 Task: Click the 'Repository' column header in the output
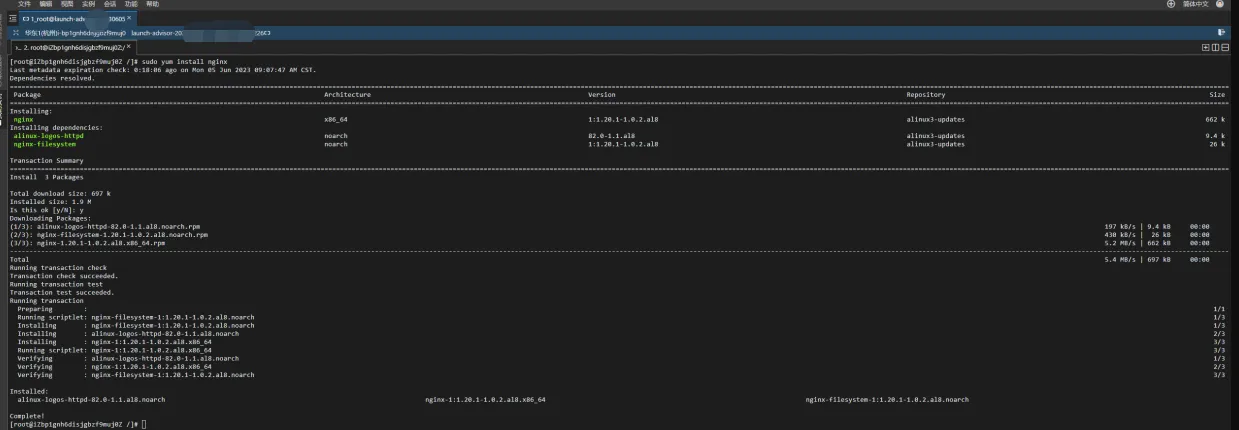(926, 95)
